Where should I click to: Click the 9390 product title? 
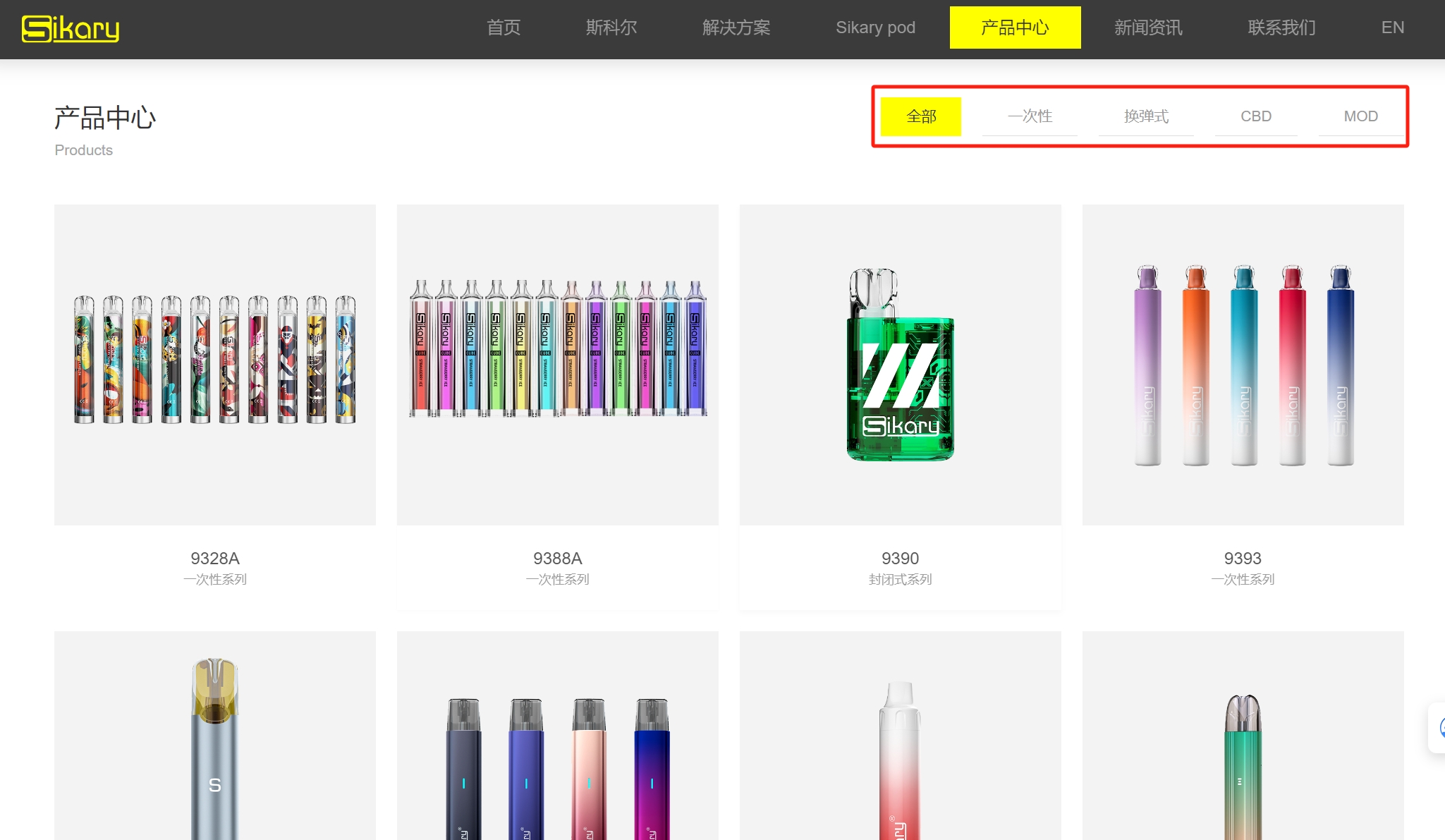click(901, 559)
